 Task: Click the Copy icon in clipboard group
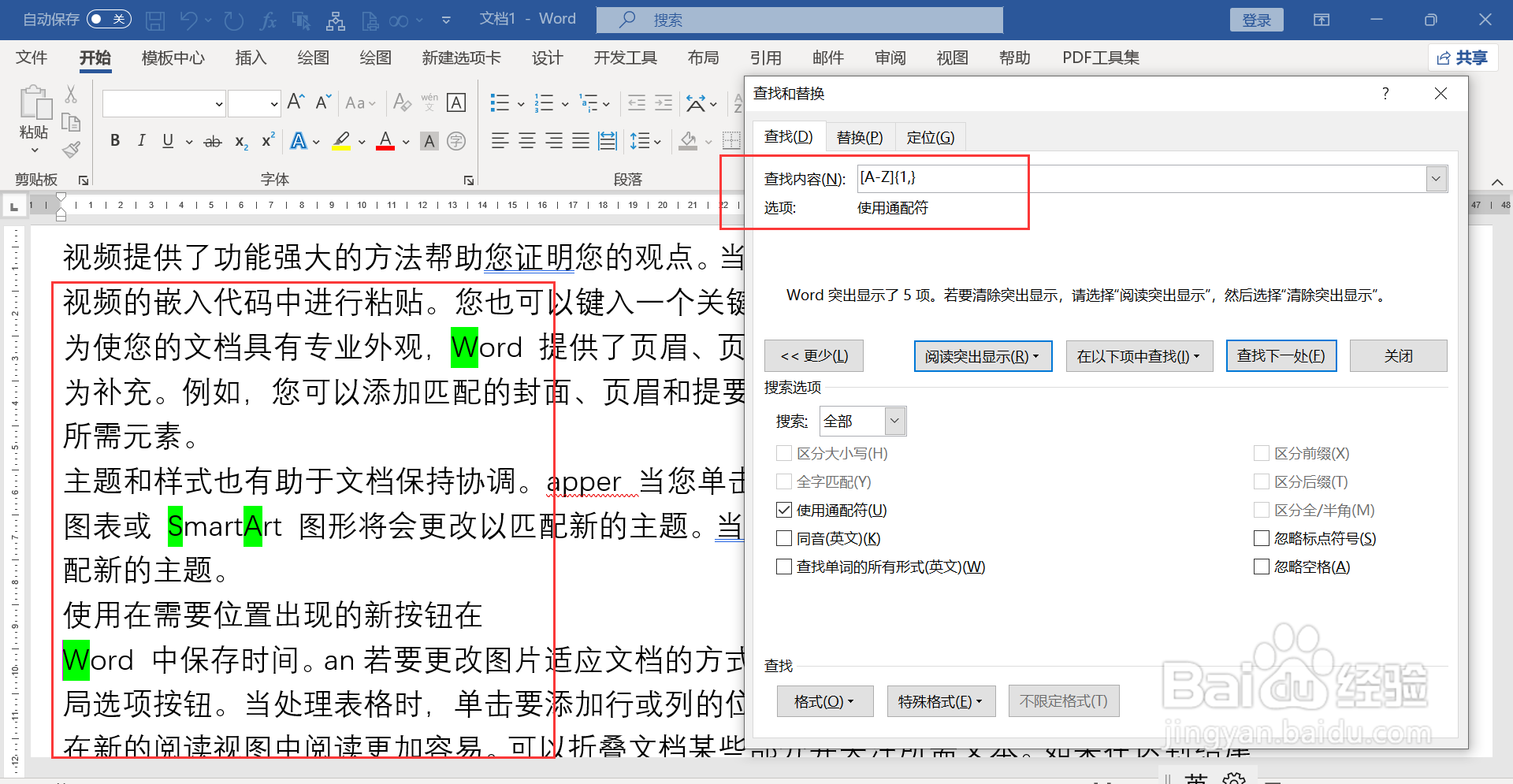[71, 122]
